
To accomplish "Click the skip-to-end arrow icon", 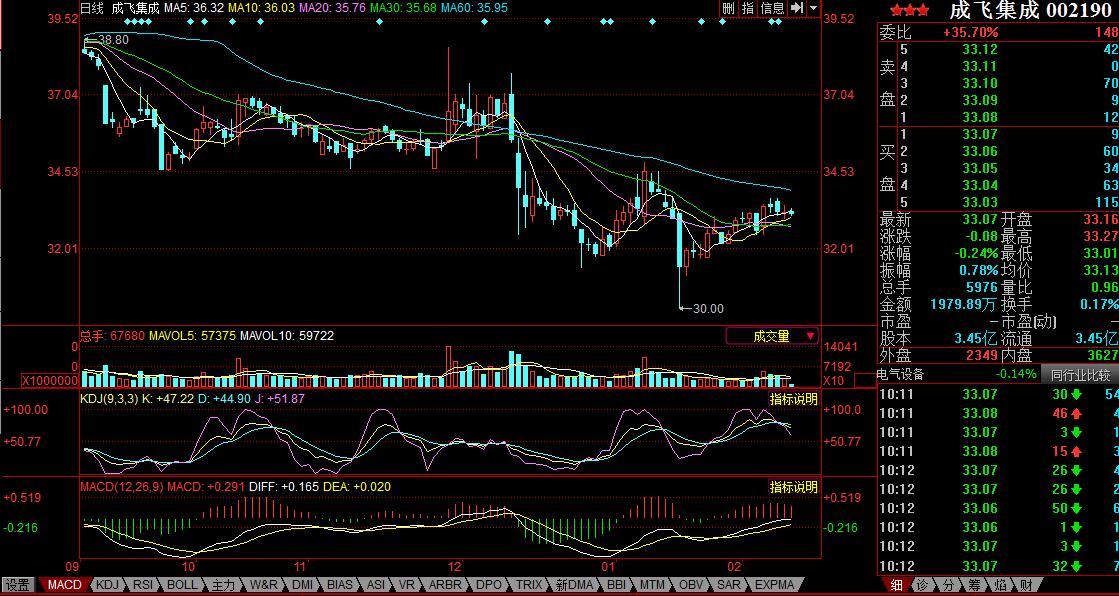I will tap(797, 8).
